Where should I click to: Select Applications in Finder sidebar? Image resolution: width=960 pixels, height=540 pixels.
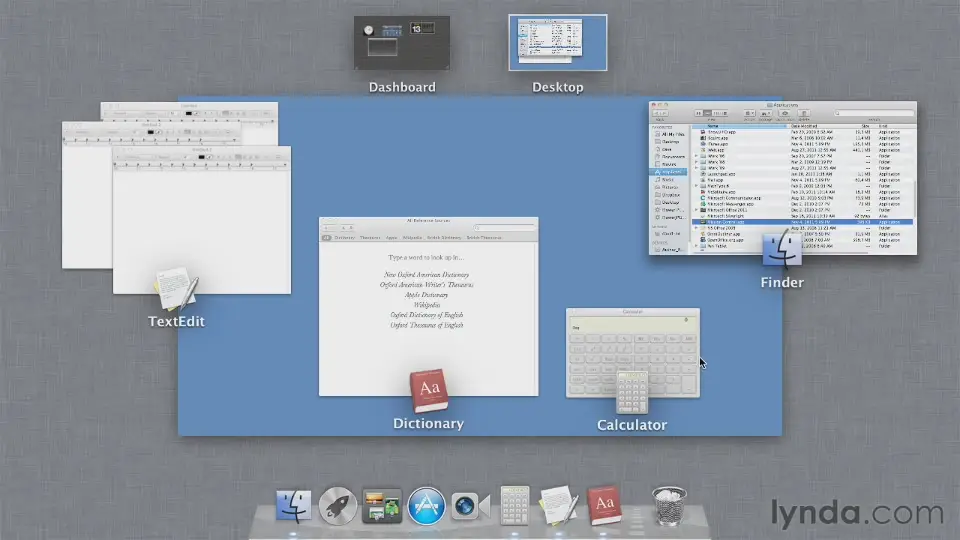[669, 172]
